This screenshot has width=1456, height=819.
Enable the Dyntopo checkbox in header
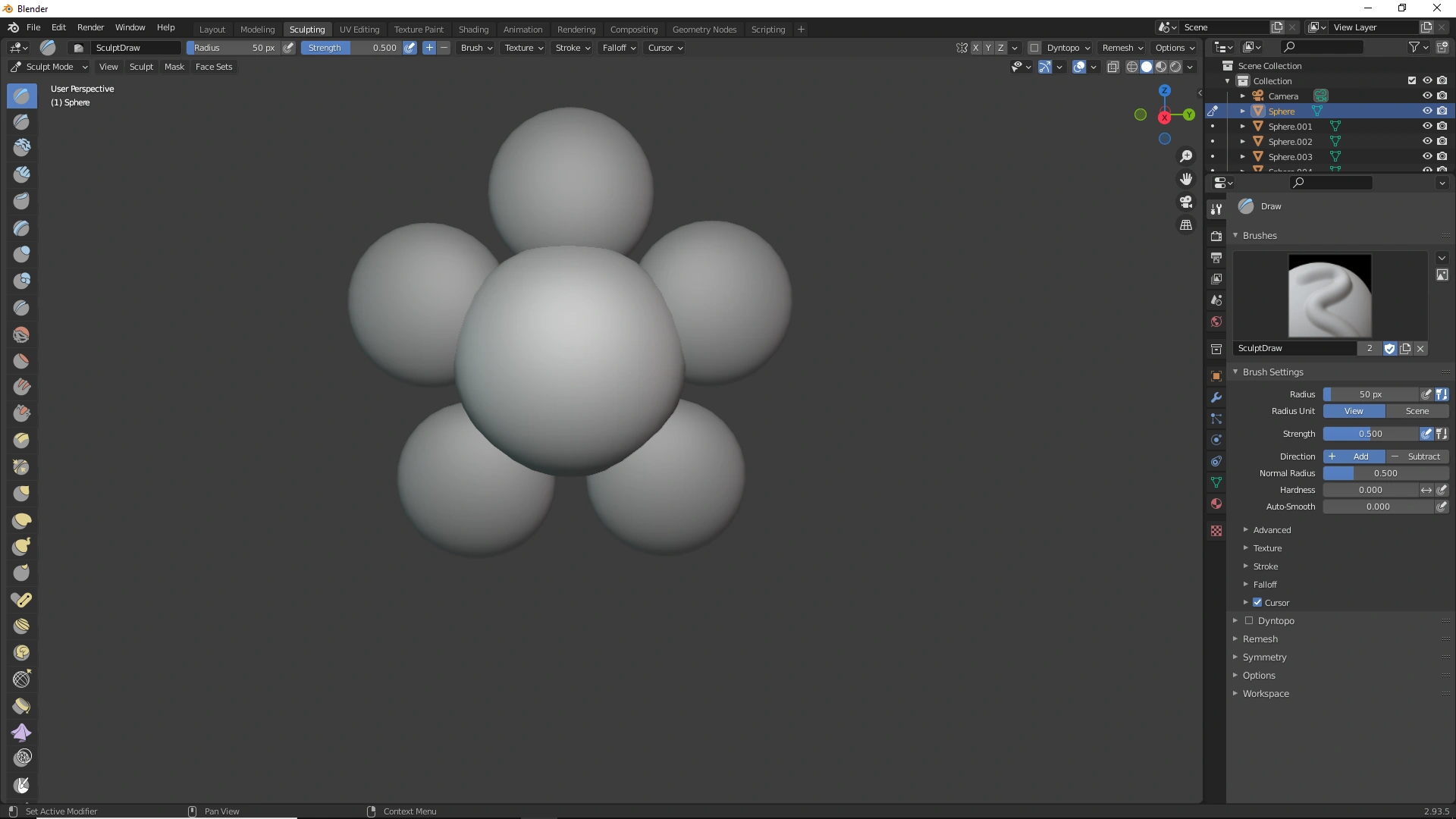click(1034, 48)
